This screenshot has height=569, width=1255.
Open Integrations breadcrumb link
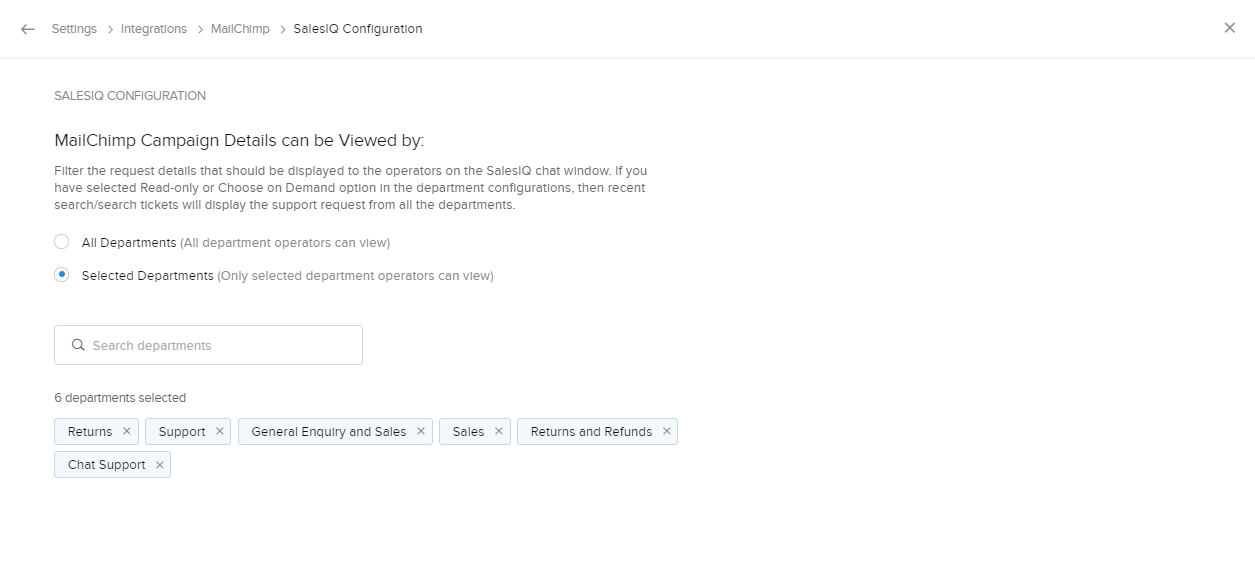(x=154, y=29)
